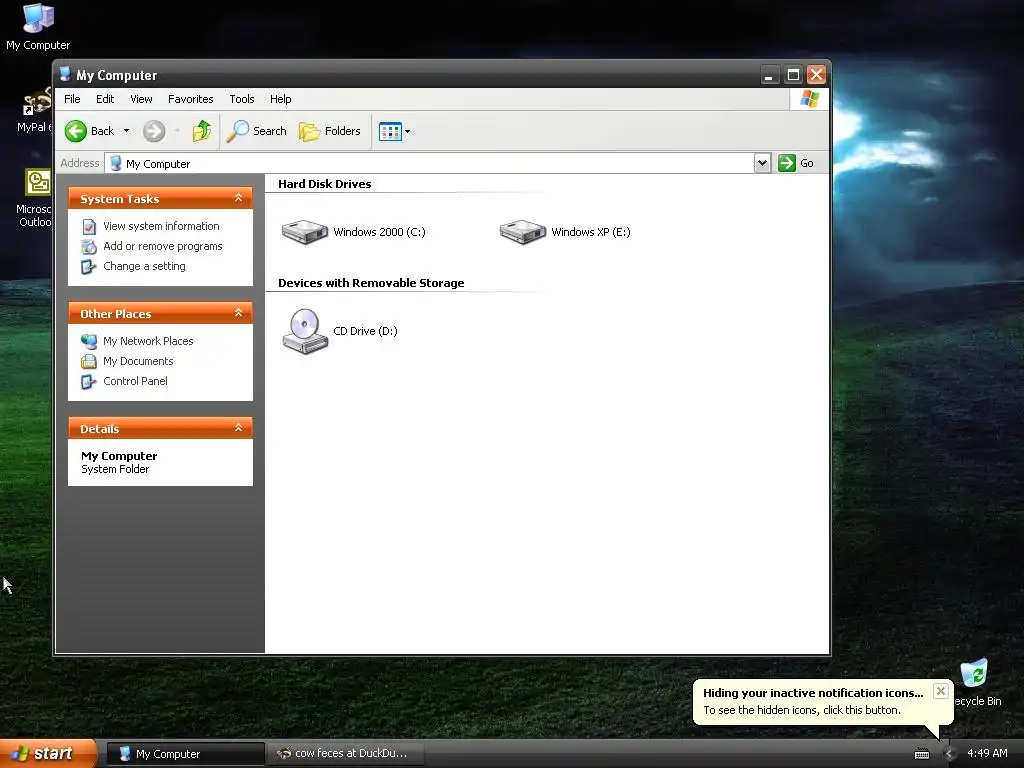Click the Go button

tap(796, 163)
